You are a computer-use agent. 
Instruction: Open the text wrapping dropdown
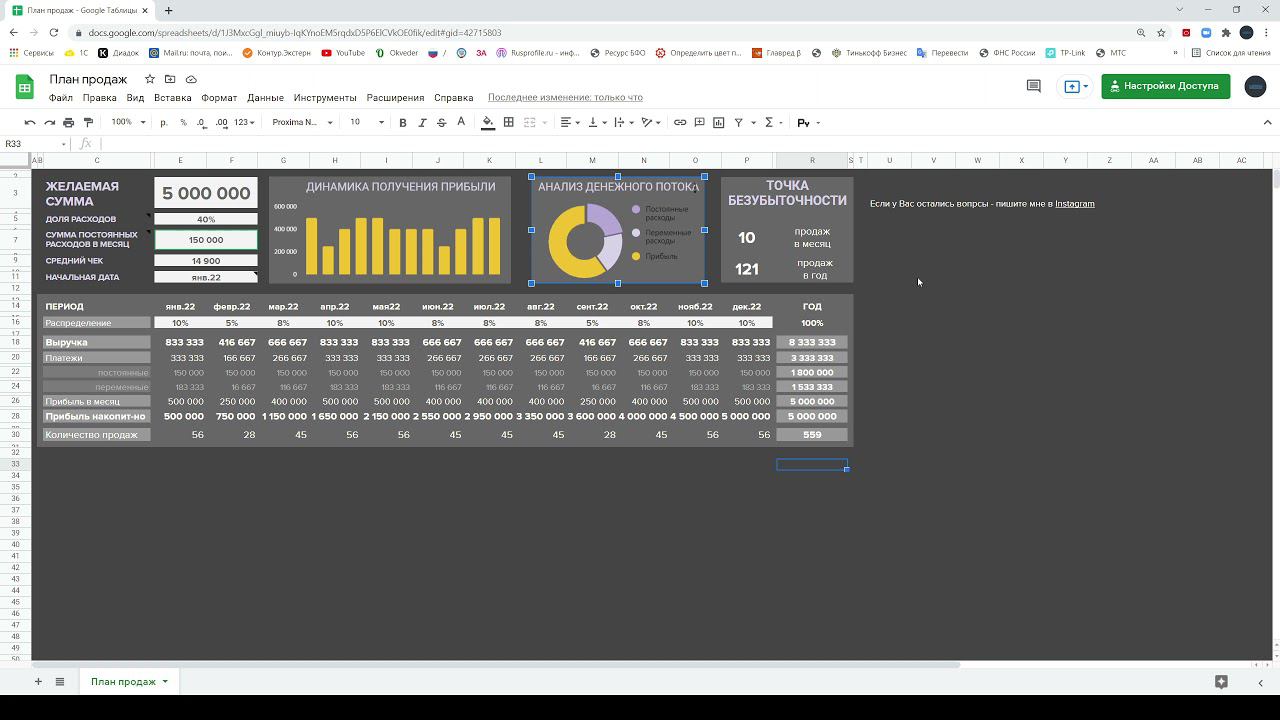(x=623, y=122)
